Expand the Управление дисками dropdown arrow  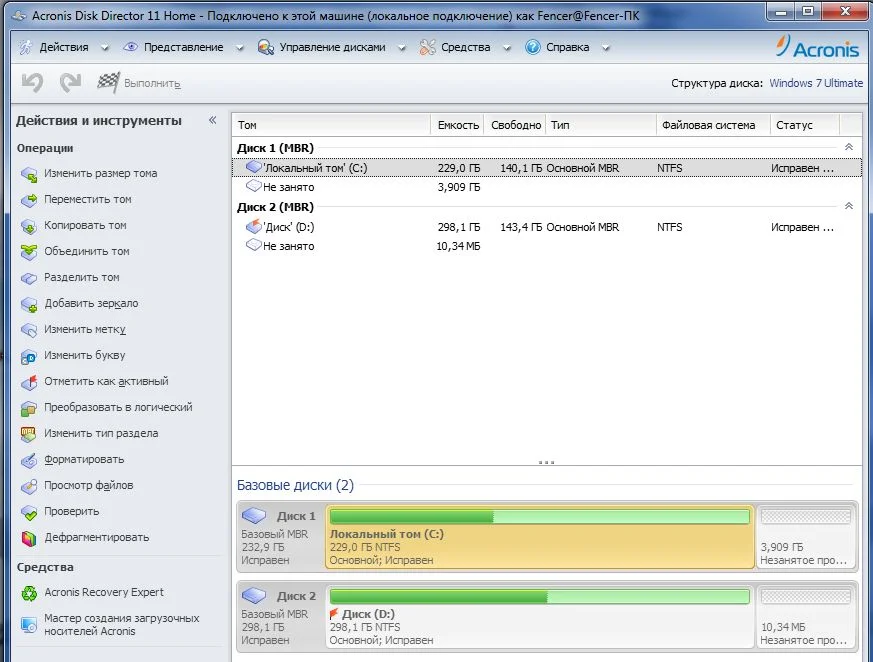pyautogui.click(x=401, y=48)
